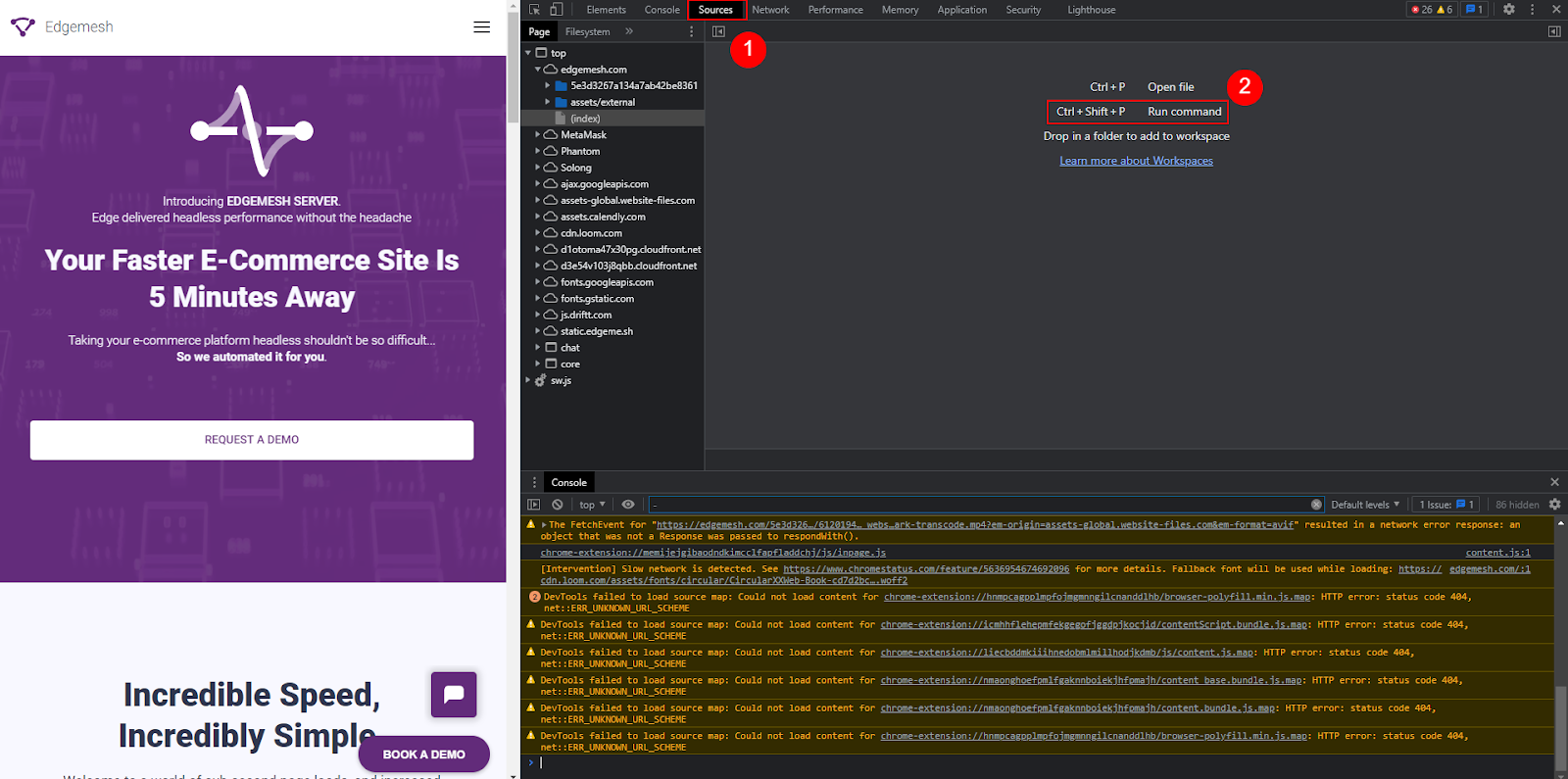Screen dimensions: 1568x779
Task: Open the Sources pane three-dot menu
Action: click(x=692, y=31)
